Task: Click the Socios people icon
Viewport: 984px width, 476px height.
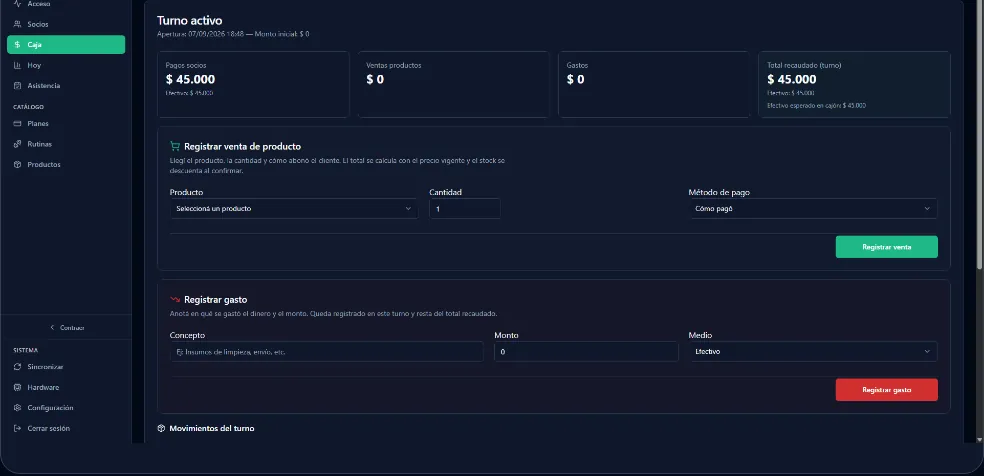Action: pos(17,24)
